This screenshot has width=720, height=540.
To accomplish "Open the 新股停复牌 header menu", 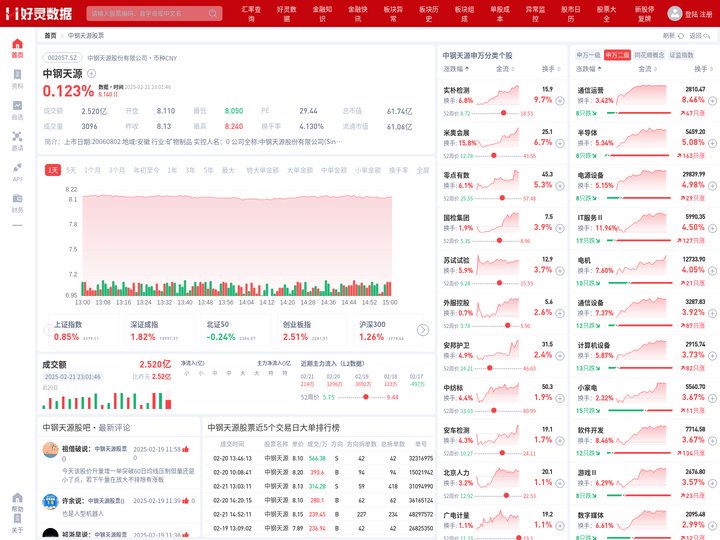I will (x=644, y=14).
